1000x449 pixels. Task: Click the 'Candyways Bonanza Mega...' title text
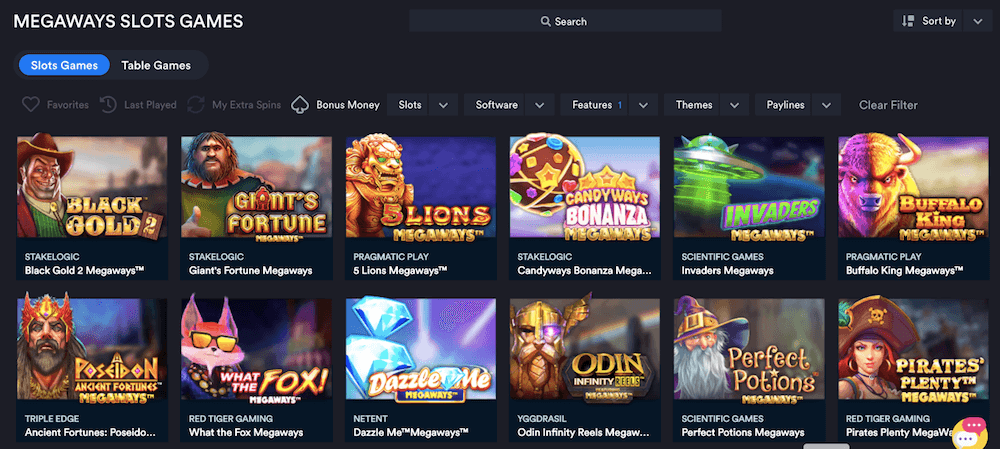point(585,270)
